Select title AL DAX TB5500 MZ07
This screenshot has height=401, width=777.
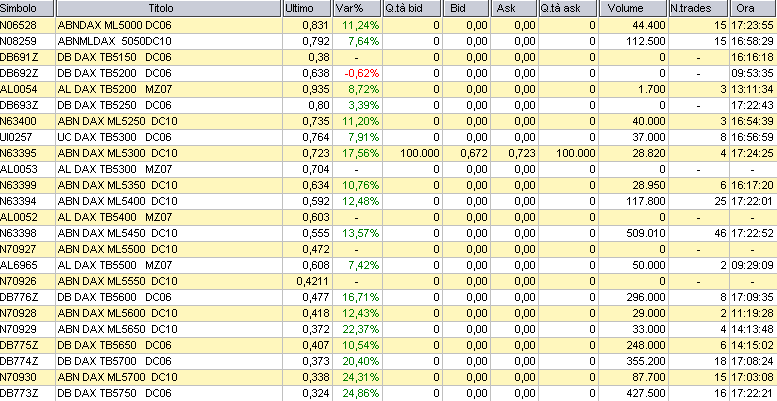click(115, 265)
